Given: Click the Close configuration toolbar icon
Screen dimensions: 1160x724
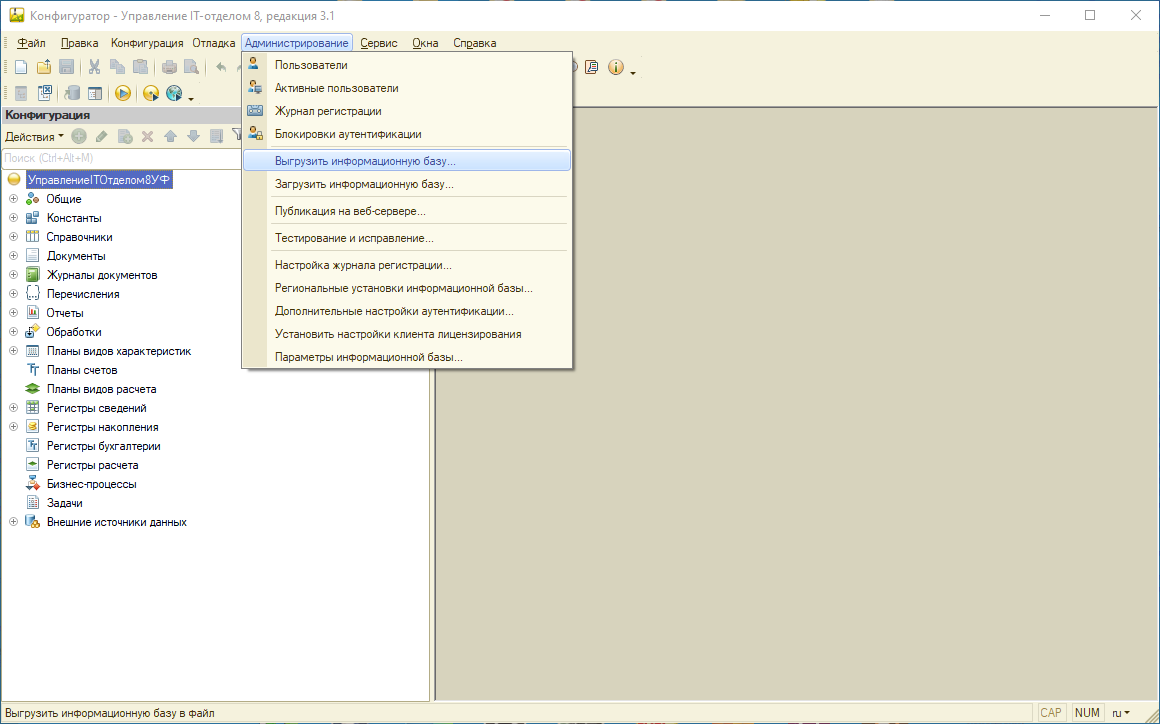Looking at the screenshot, I should tap(44, 93).
